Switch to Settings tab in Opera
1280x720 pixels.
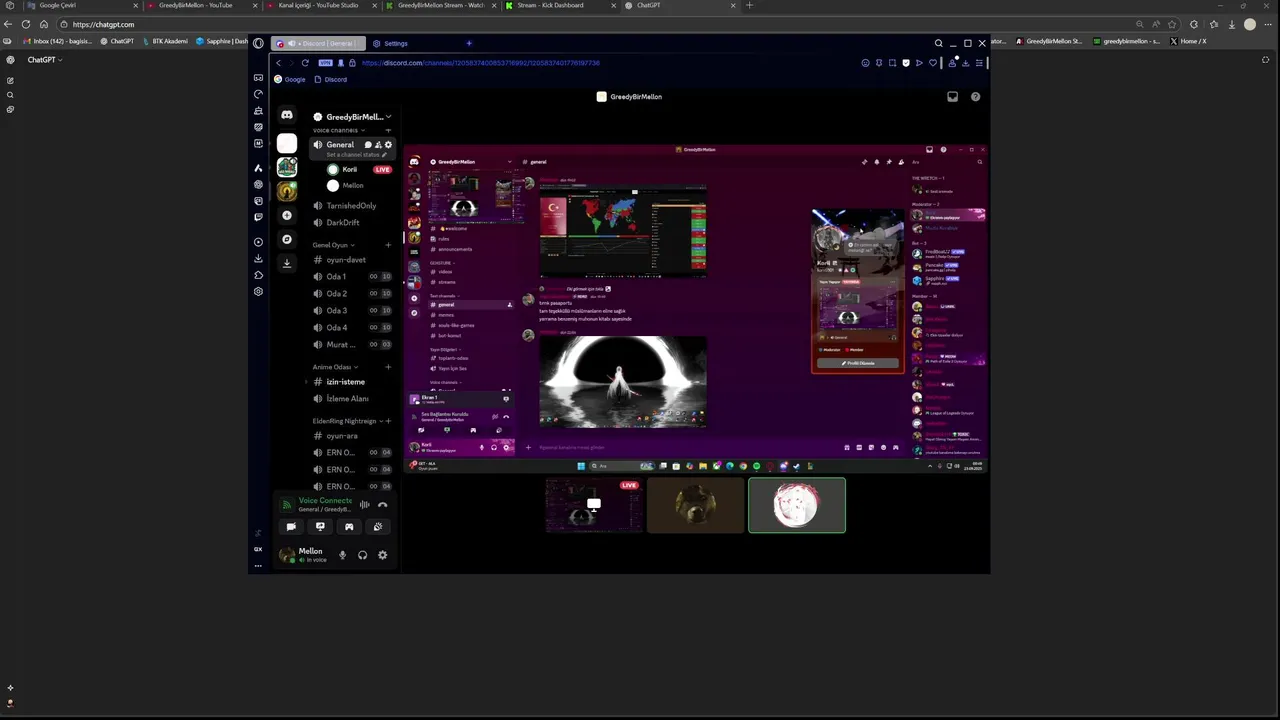[x=390, y=43]
